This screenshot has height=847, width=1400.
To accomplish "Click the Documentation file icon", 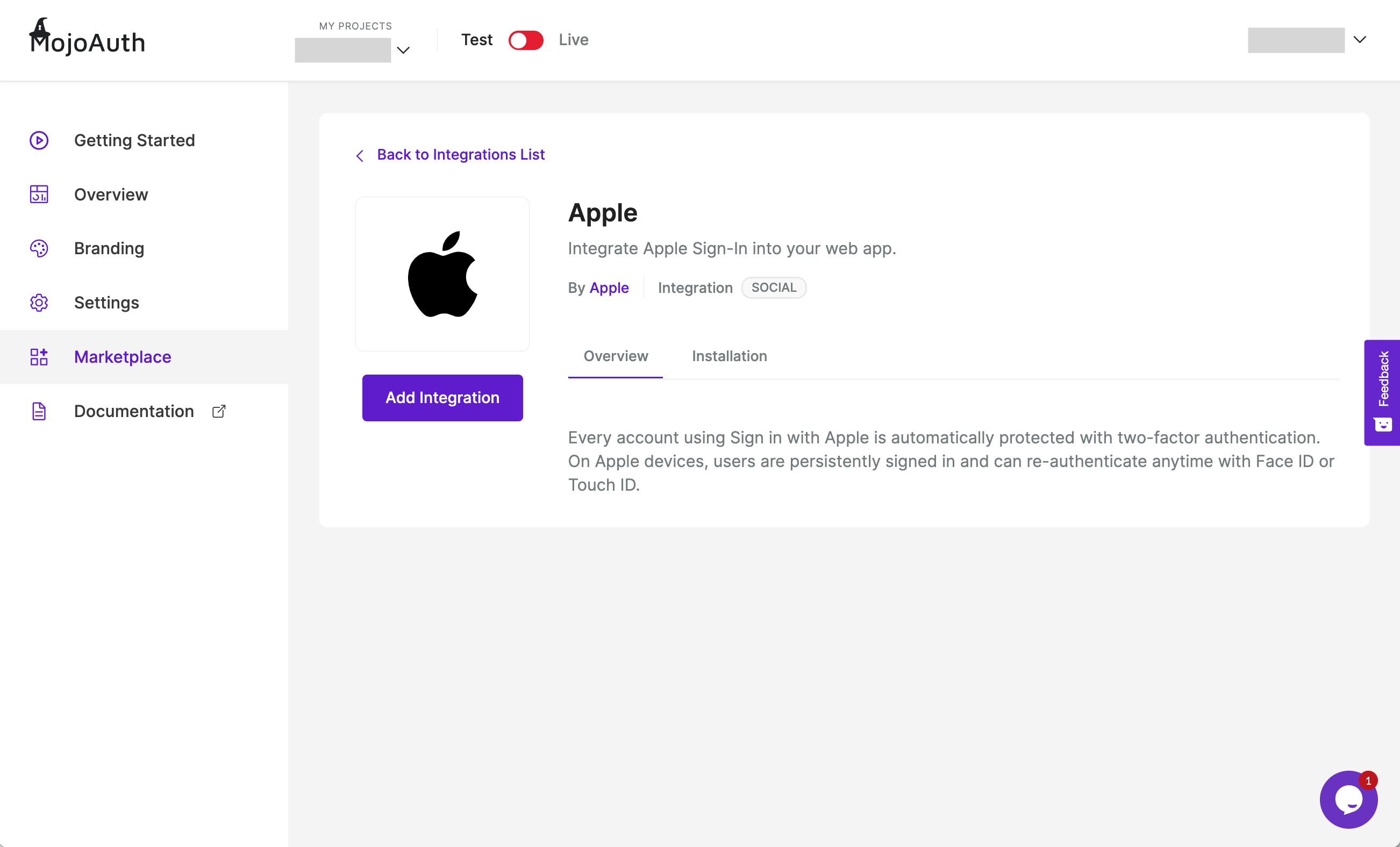I will pos(39,411).
